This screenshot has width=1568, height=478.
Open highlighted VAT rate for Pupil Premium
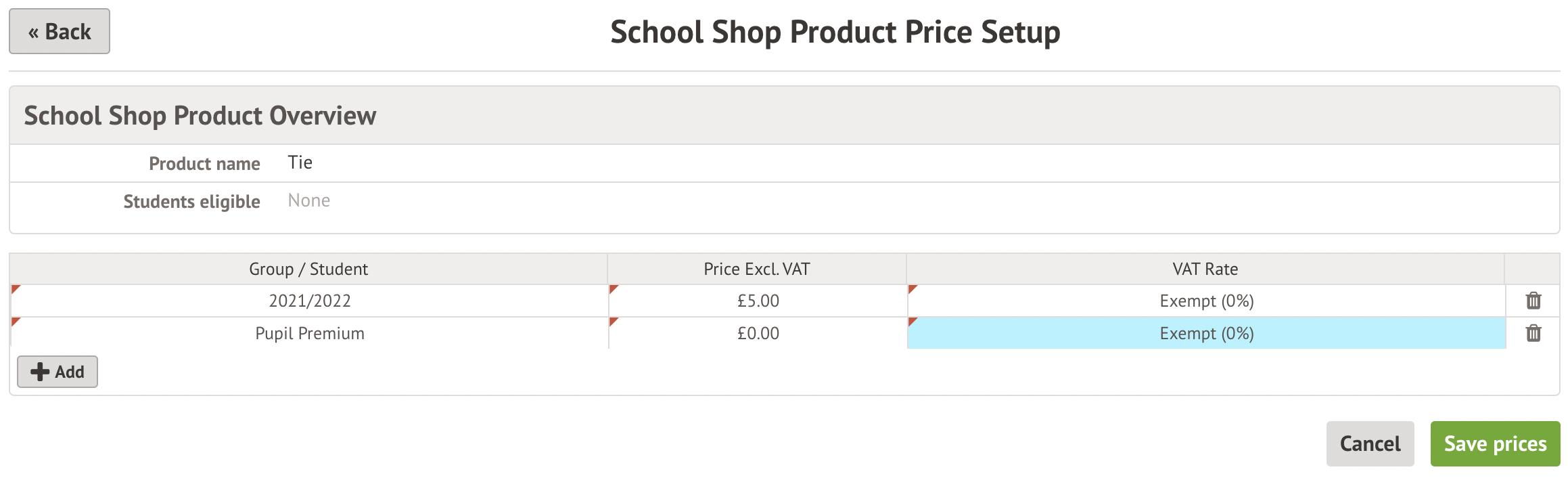[x=1207, y=333]
